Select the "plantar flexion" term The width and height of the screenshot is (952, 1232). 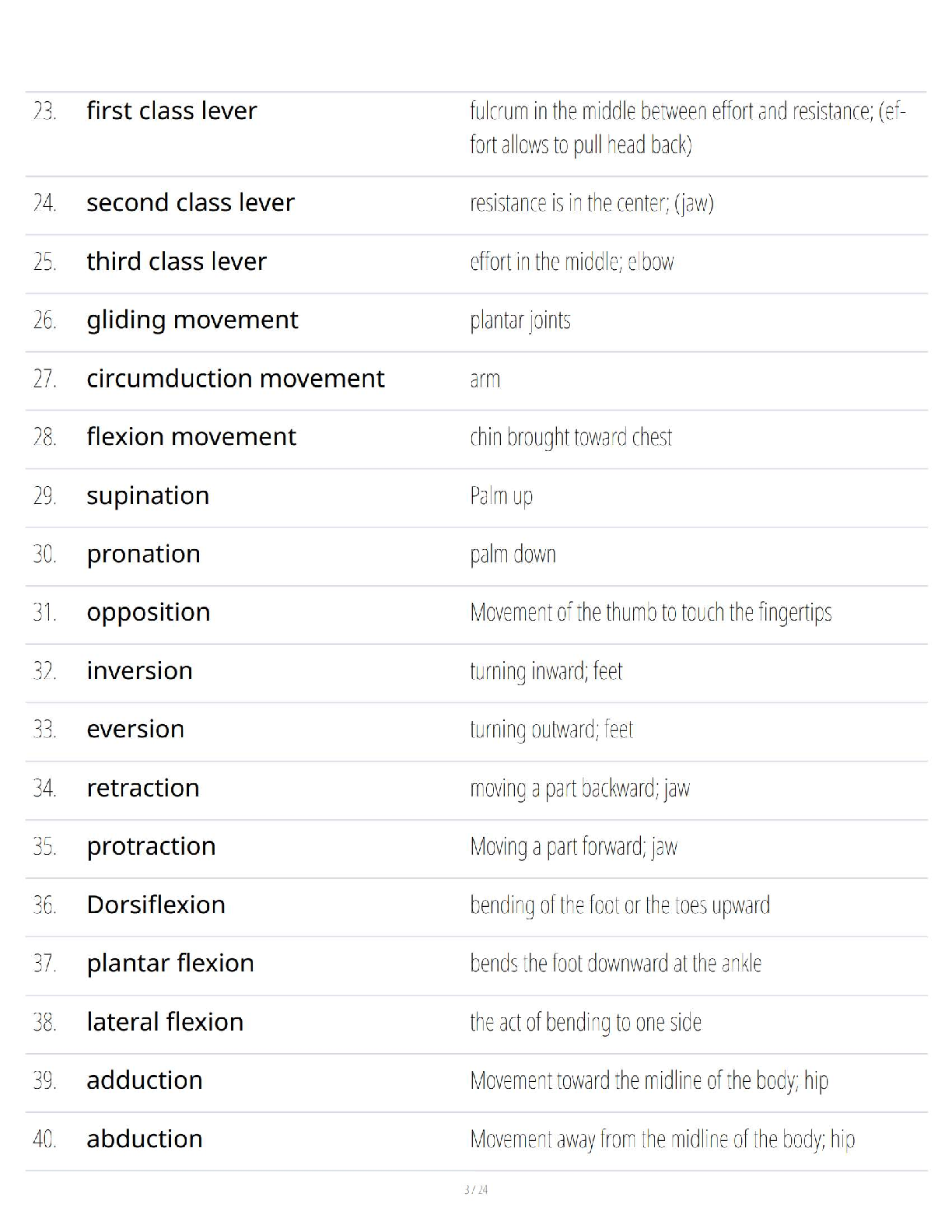[170, 963]
